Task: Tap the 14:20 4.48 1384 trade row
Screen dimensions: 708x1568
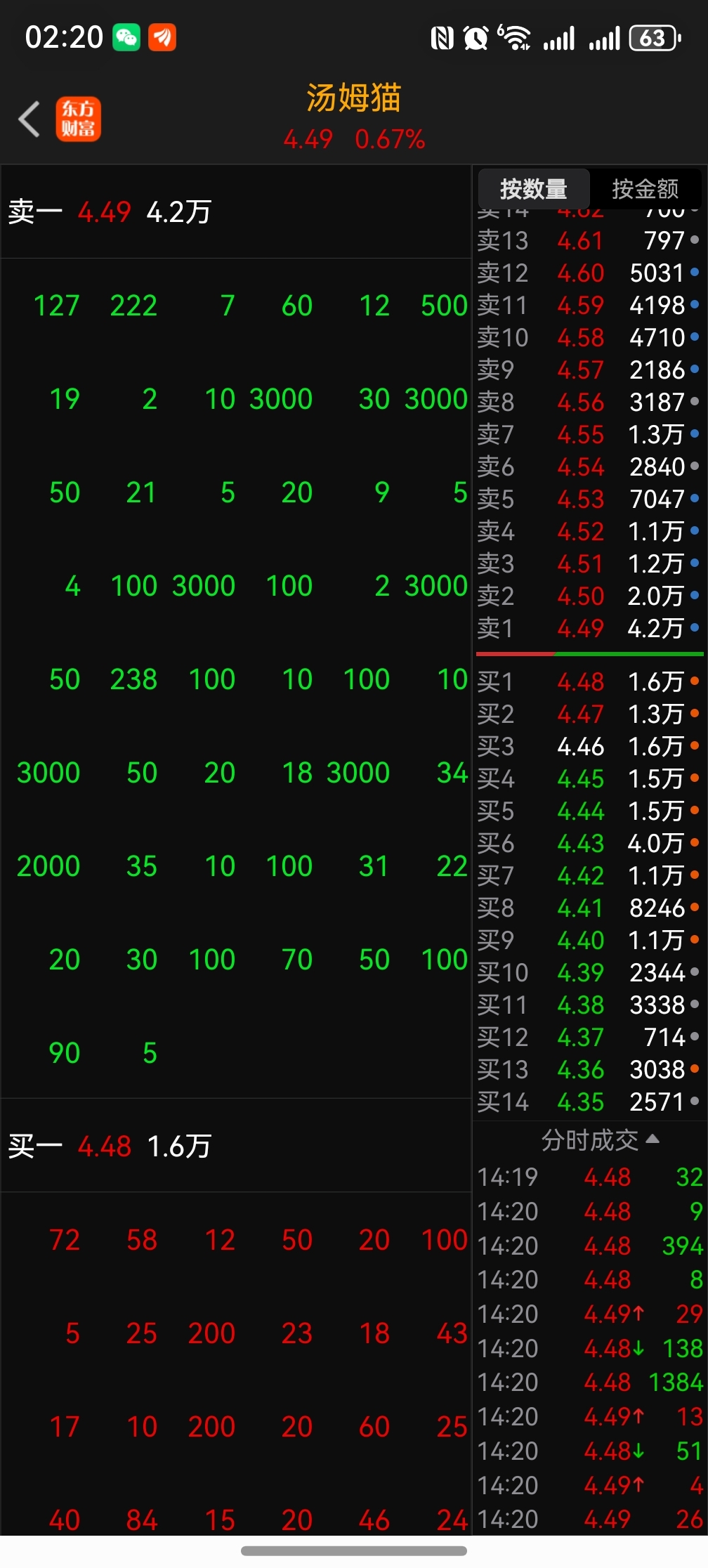Action: (x=590, y=1382)
